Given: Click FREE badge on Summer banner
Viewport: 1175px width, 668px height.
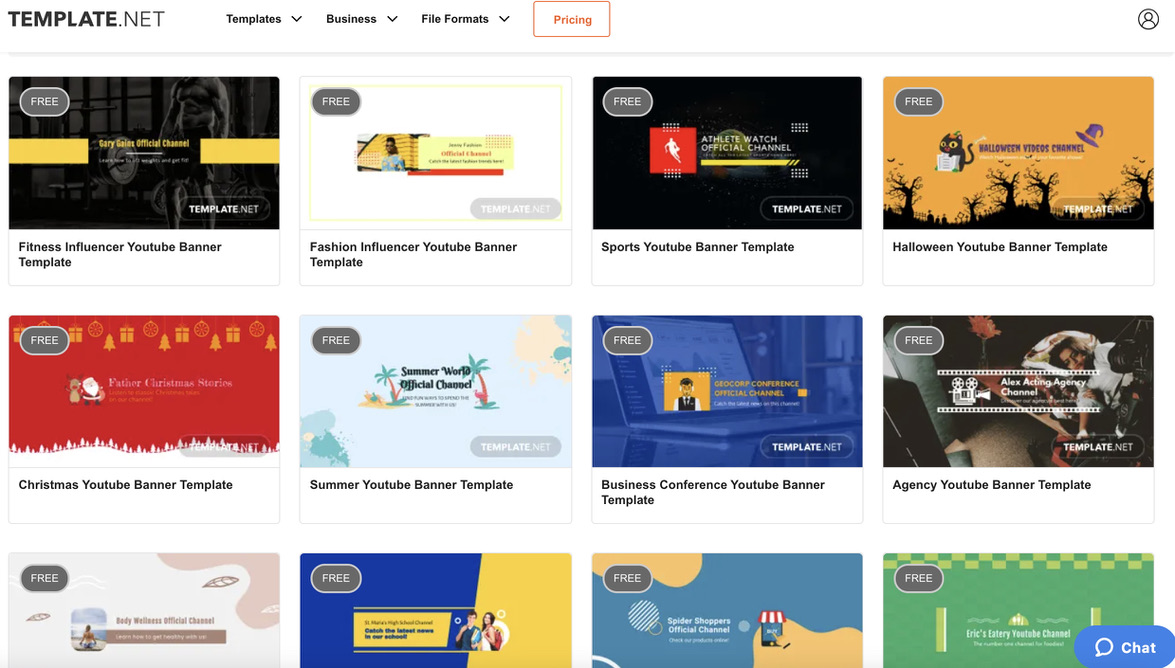Looking at the screenshot, I should (336, 340).
